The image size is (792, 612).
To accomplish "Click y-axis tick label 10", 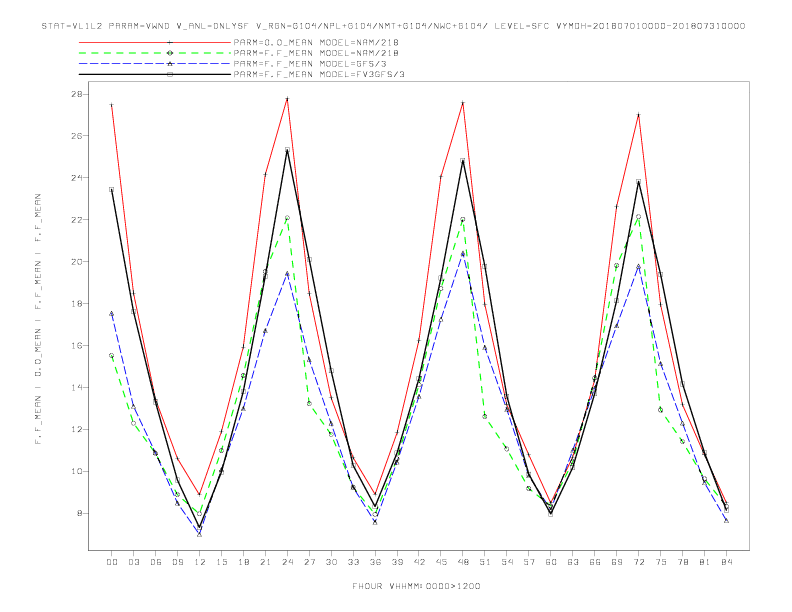I will [x=77, y=471].
